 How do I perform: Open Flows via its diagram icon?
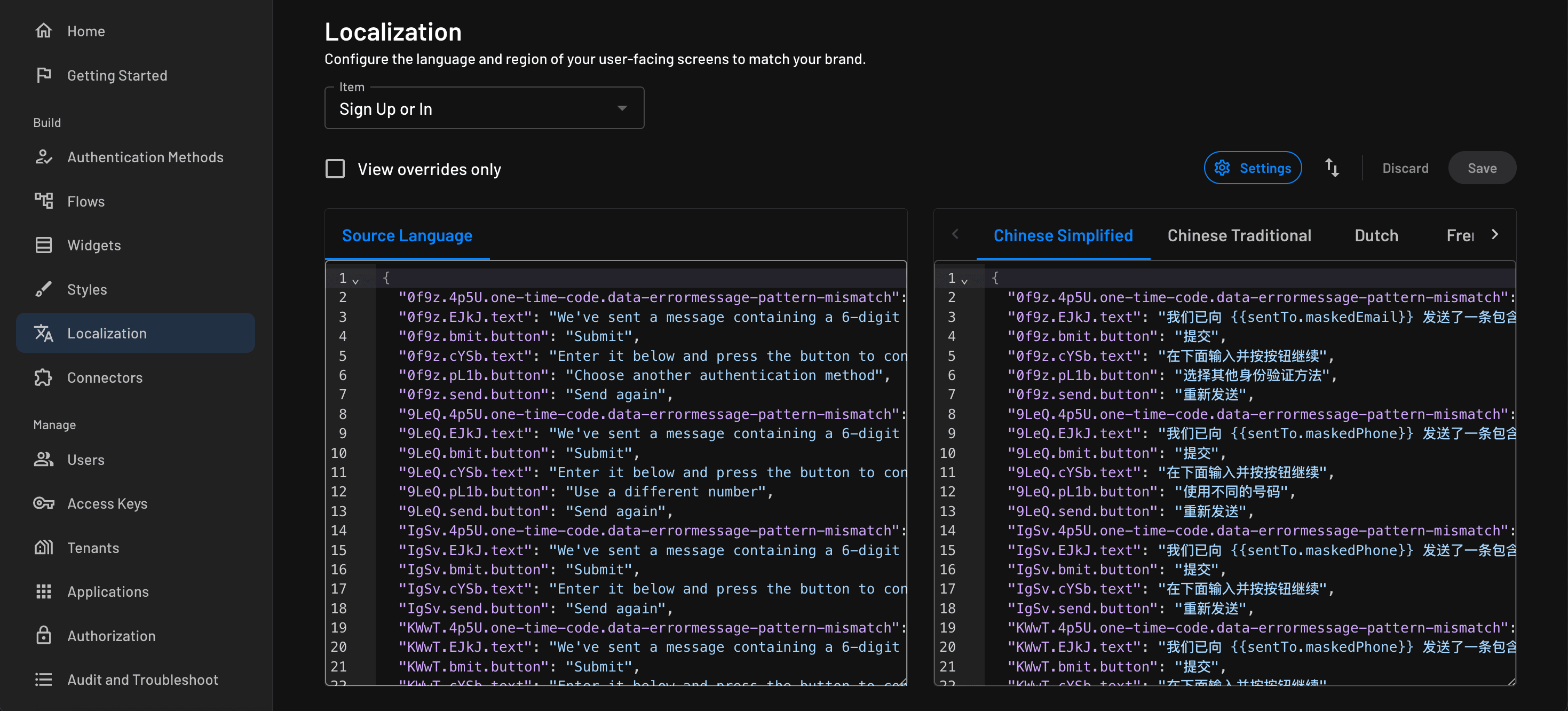click(x=43, y=201)
